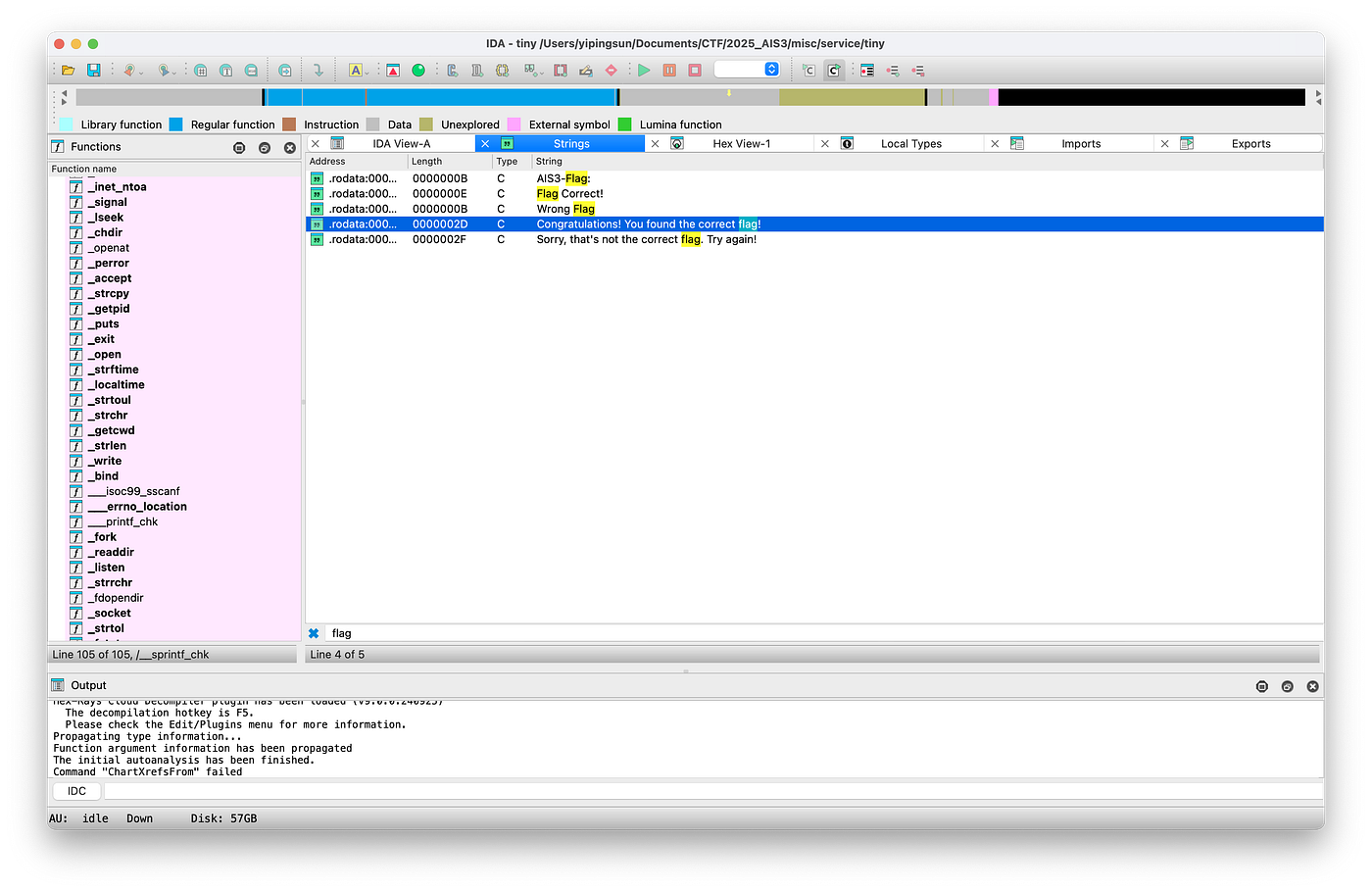Close the Functions panel with X button

[x=290, y=148]
